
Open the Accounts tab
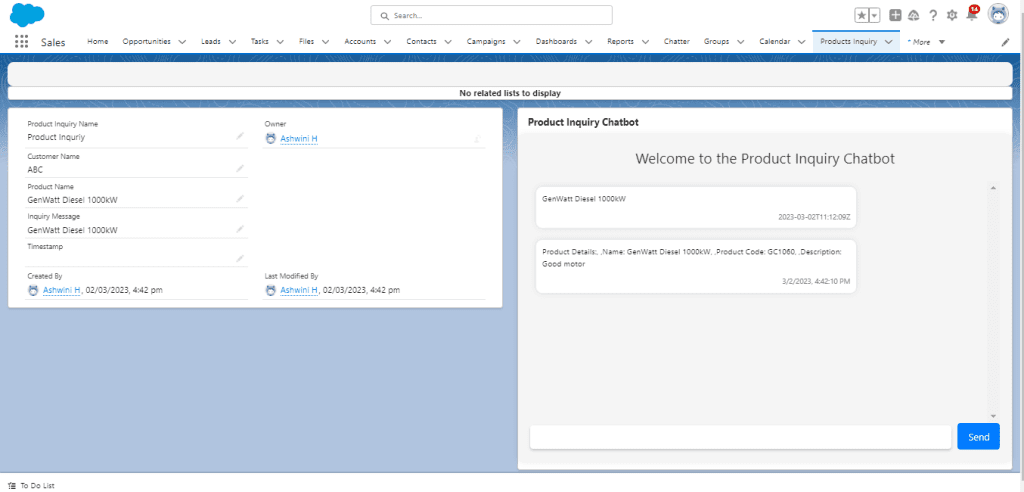[x=360, y=41]
